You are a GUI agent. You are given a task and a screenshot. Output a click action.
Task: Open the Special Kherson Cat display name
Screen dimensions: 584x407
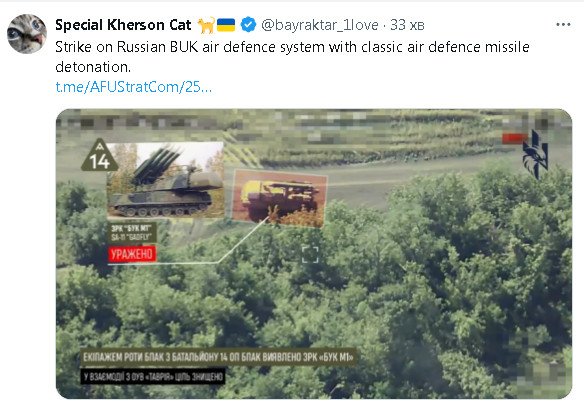pyautogui.click(x=123, y=25)
